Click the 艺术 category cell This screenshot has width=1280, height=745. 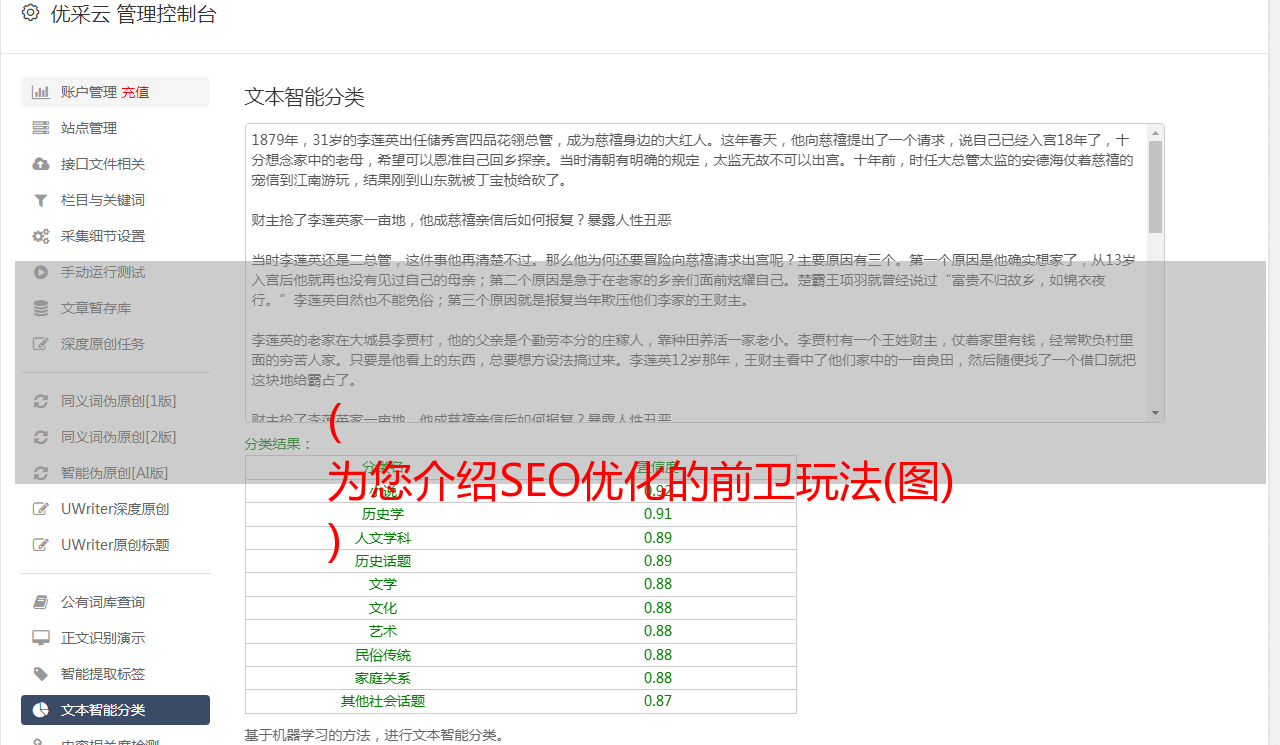click(383, 631)
